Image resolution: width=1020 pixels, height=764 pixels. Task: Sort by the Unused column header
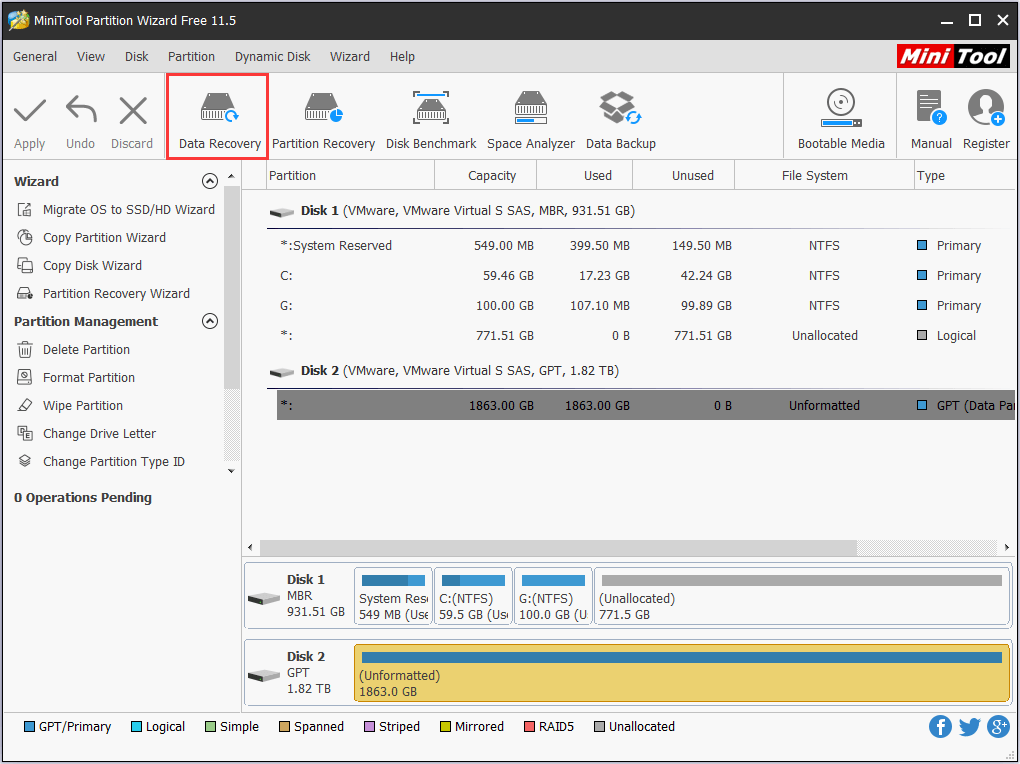[684, 176]
